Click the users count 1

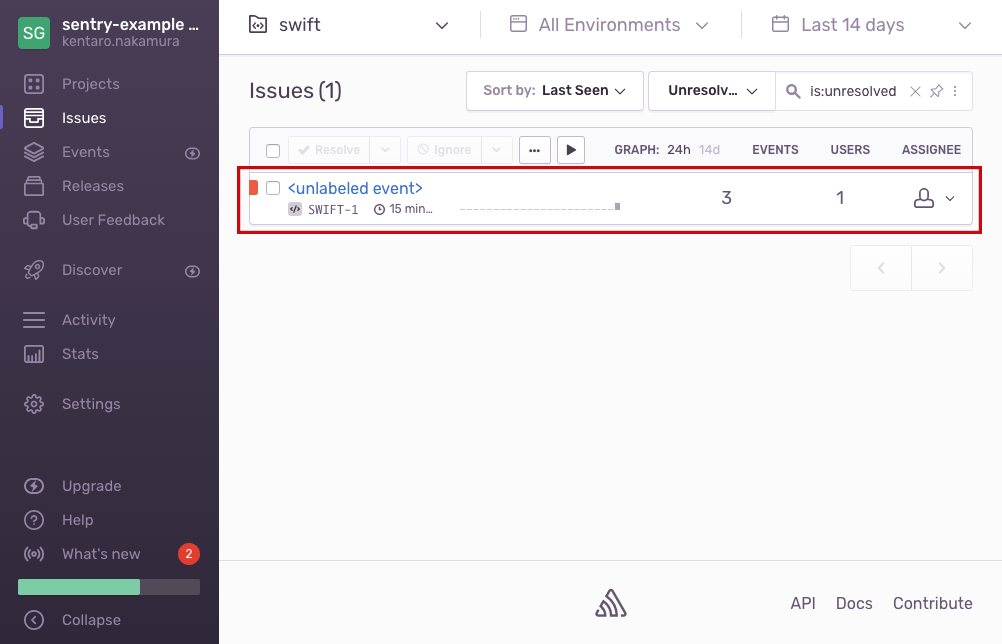840,198
